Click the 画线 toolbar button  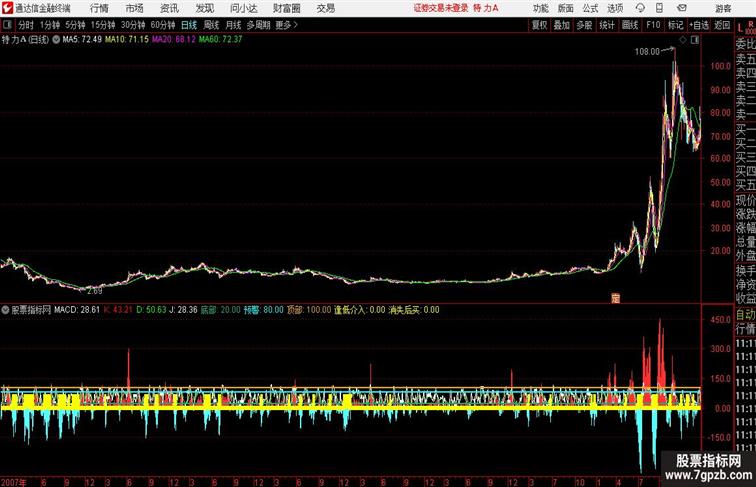(x=630, y=25)
